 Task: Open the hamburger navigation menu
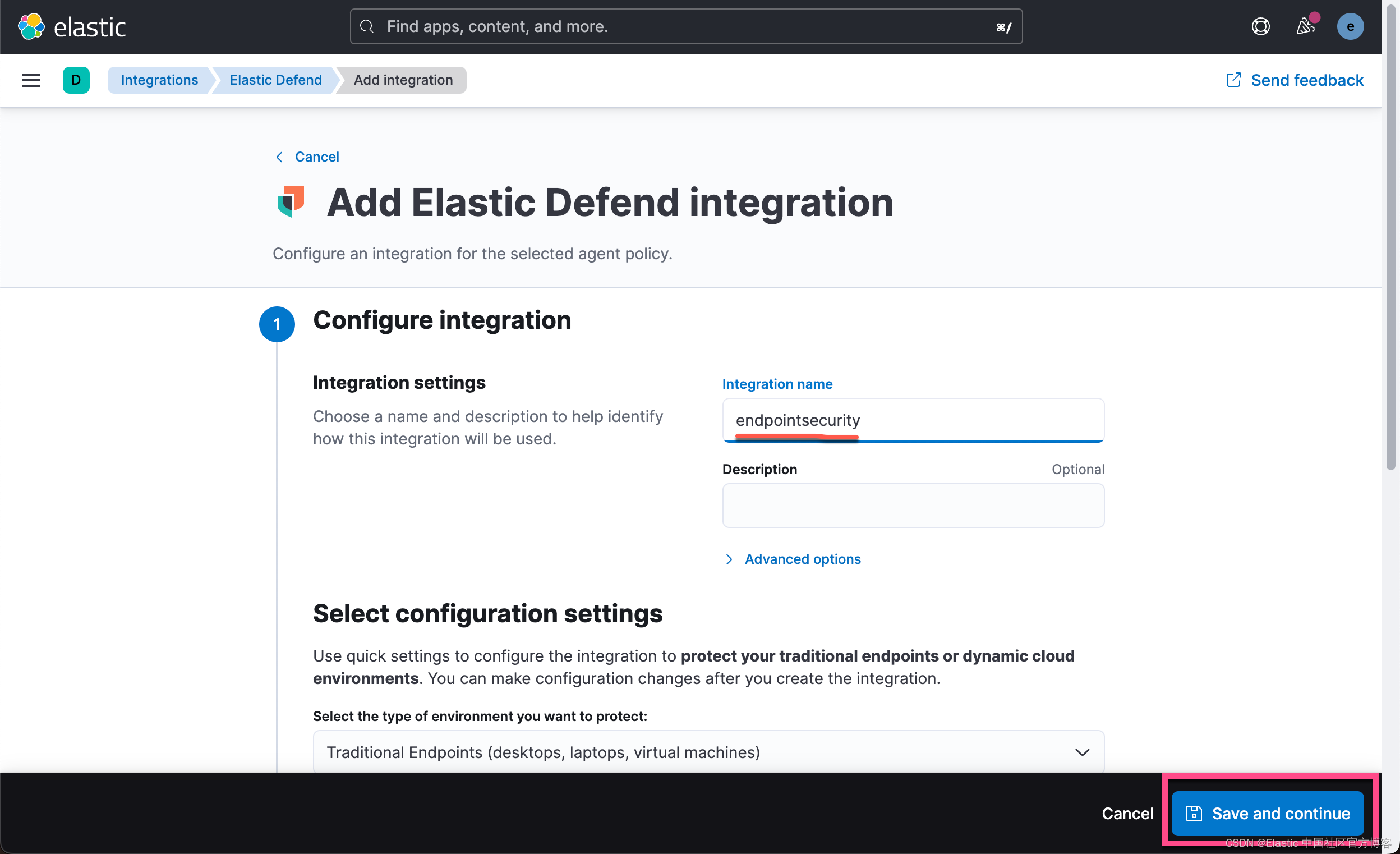[31, 80]
